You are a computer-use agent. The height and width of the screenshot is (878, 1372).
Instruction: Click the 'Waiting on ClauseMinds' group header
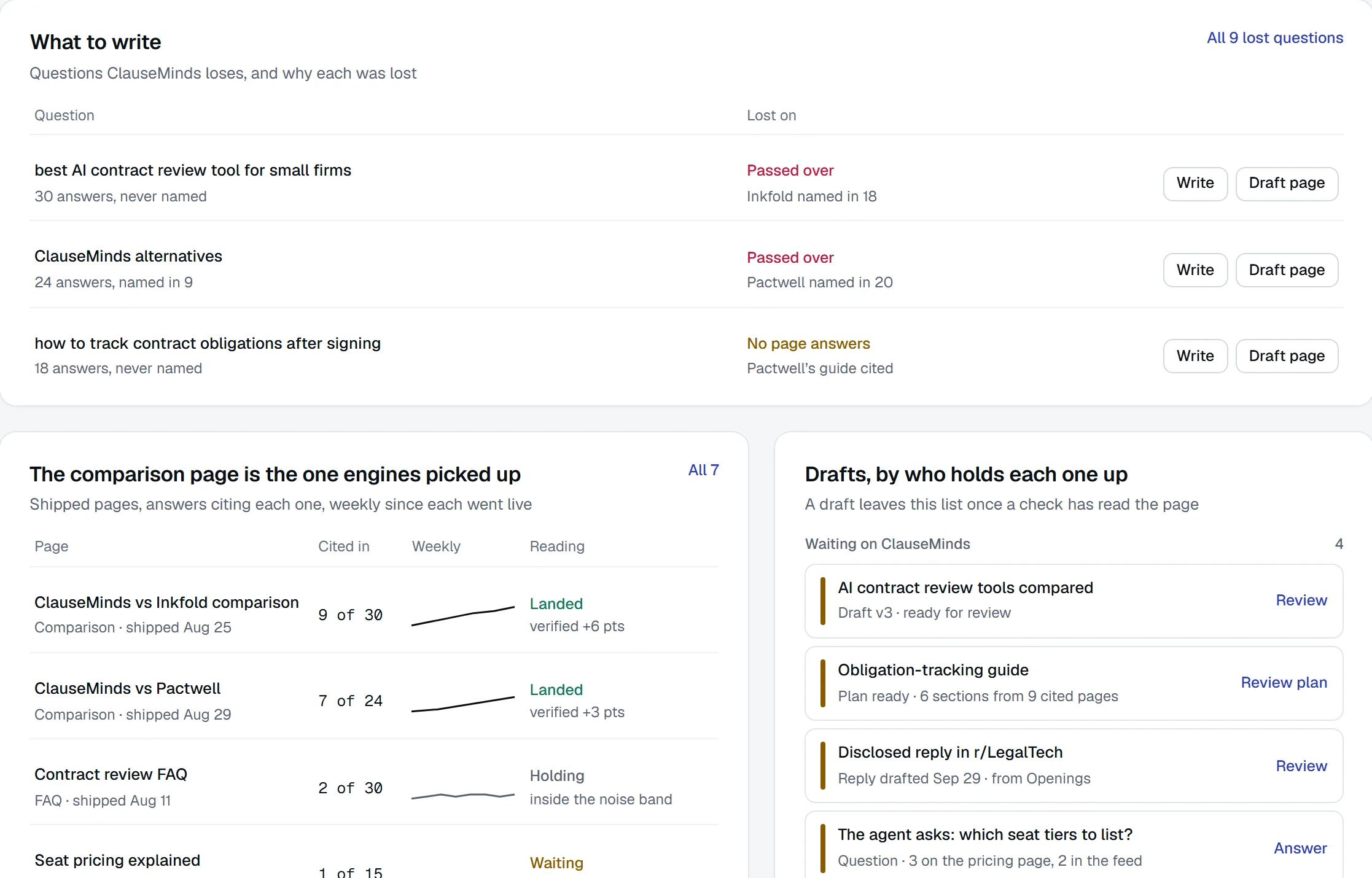(887, 544)
